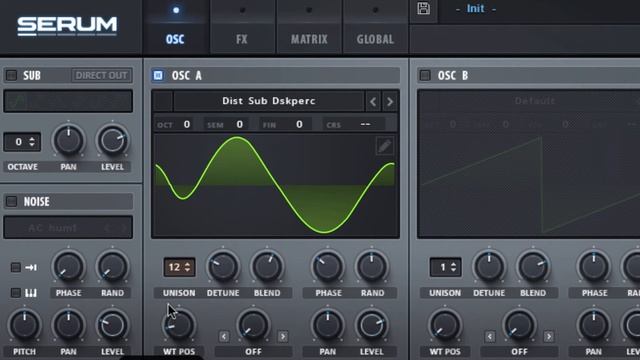Open OSC B Default wavetable menu
Image resolution: width=640 pixels, height=360 pixels.
535,101
